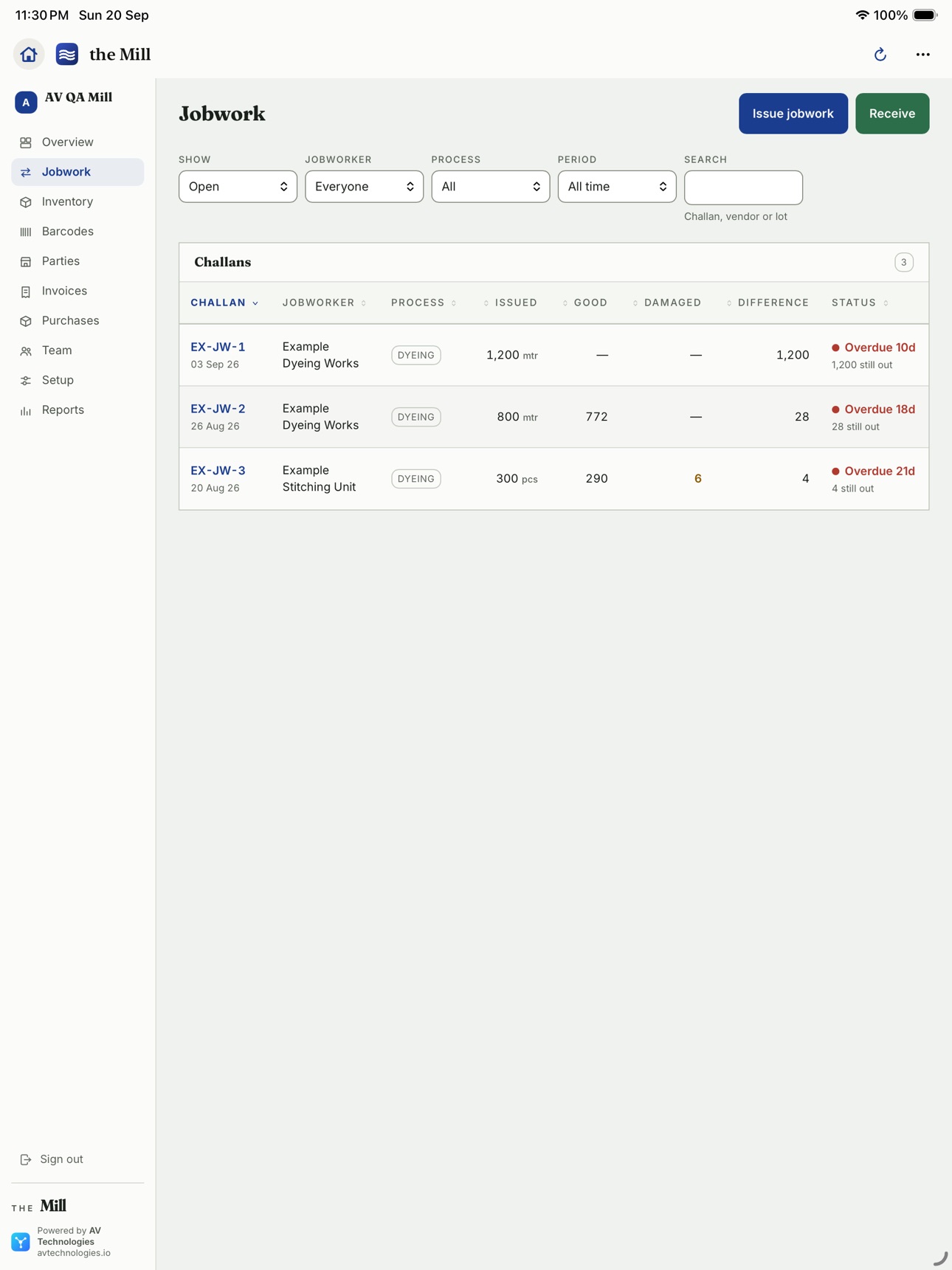The image size is (952, 1270).
Task: Click the Purchases package icon in sidebar
Action: click(x=26, y=321)
